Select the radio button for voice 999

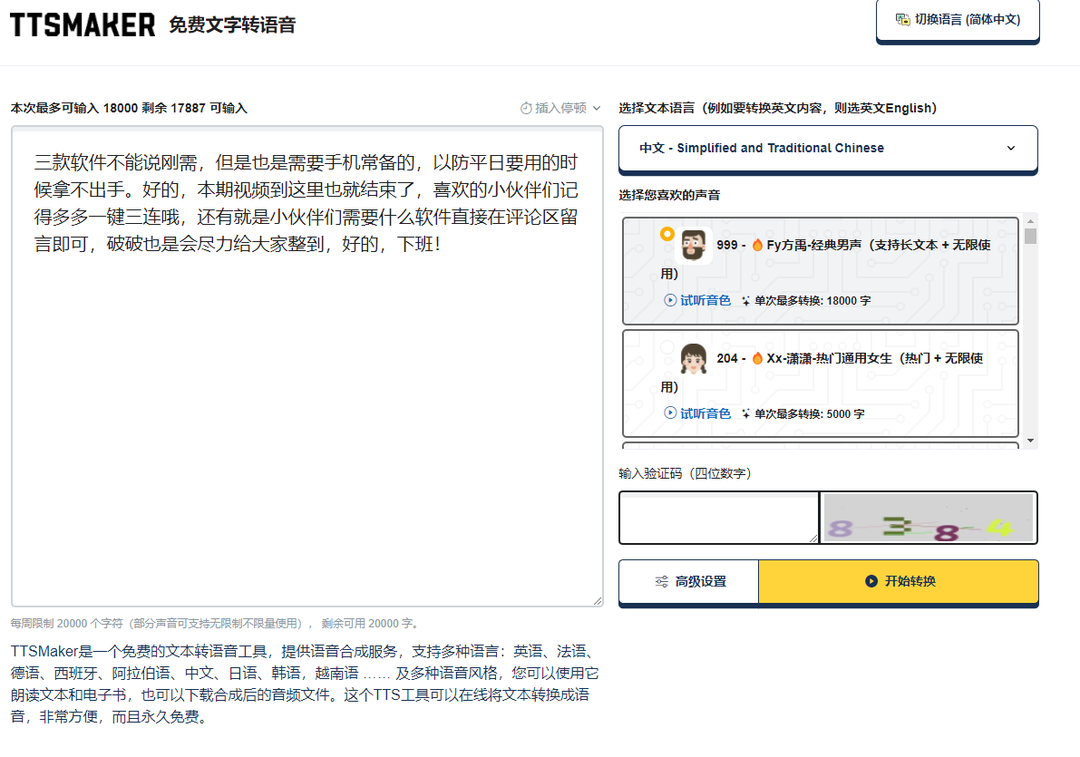(x=667, y=234)
